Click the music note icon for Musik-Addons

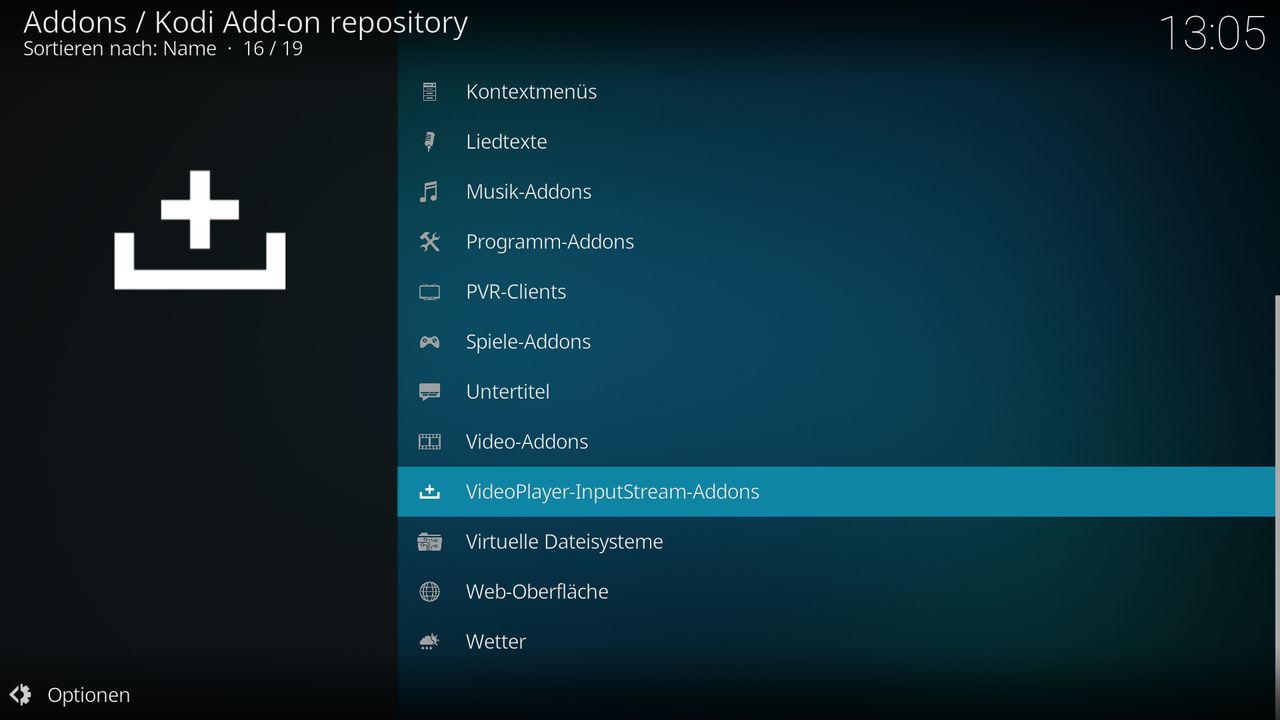(429, 192)
